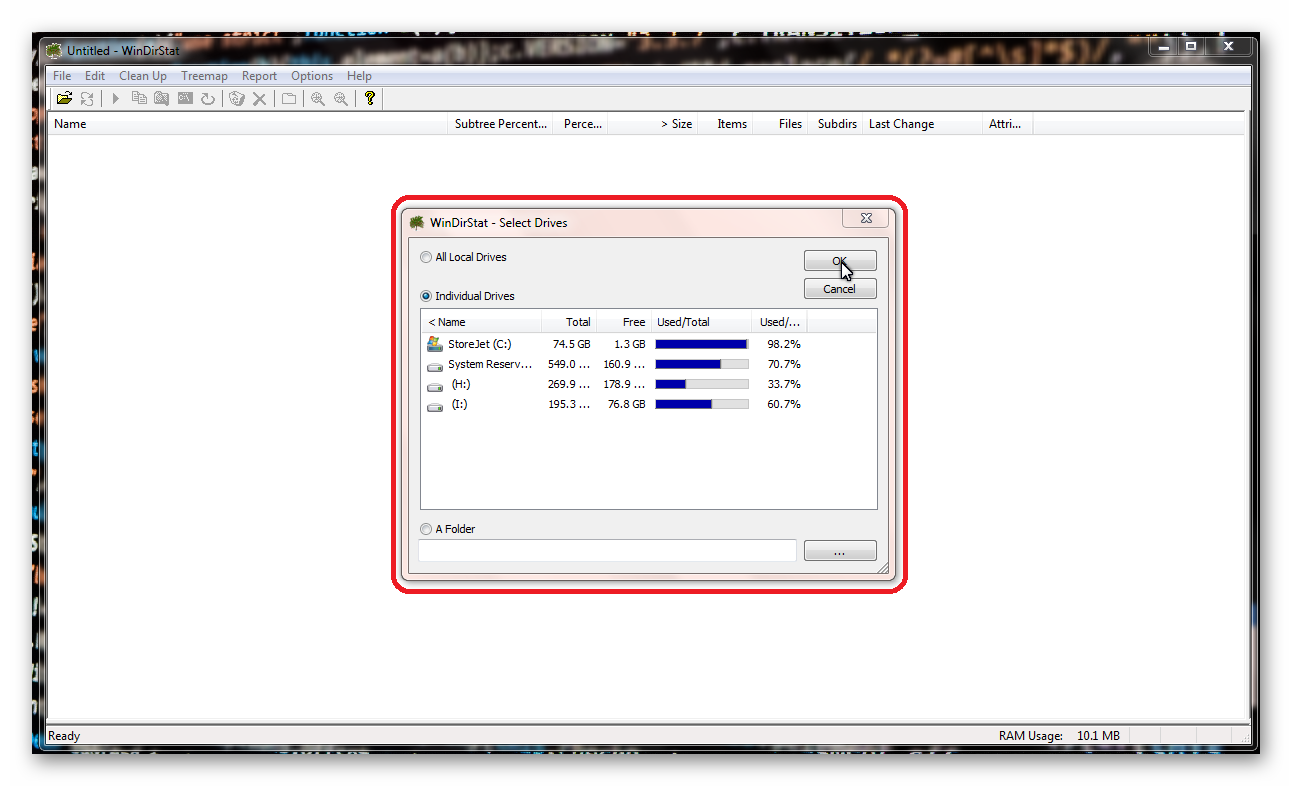Screen dimensions: 1292x786
Task: Select the All Local Drives radio button
Action: coord(426,257)
